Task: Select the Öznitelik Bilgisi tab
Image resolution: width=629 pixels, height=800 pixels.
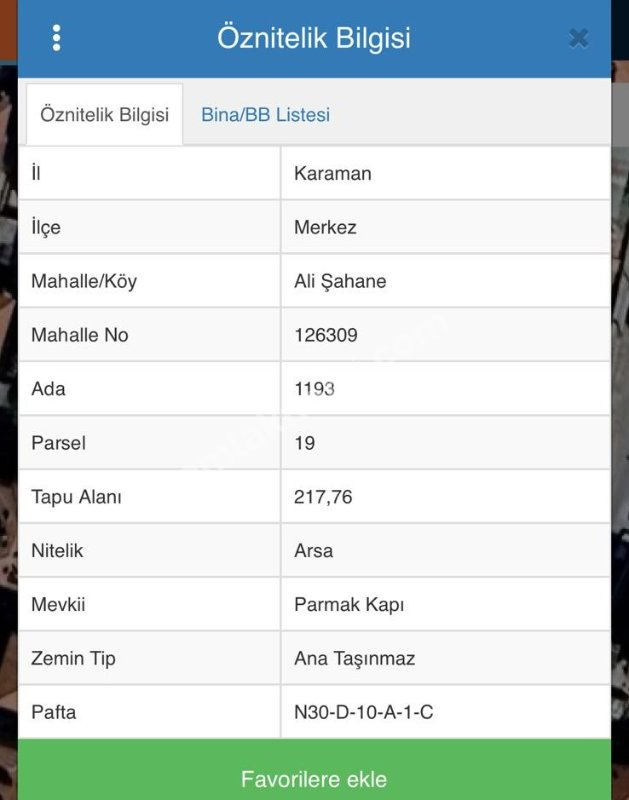Action: point(105,115)
